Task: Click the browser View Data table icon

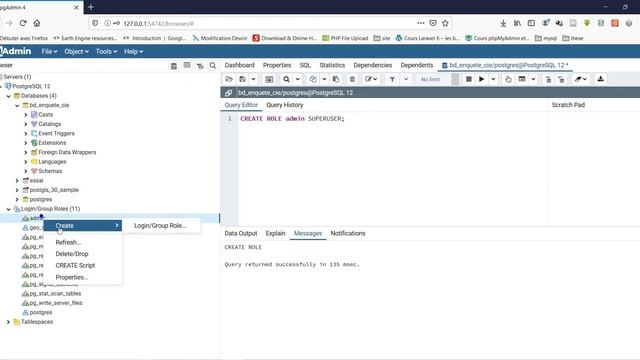Action: 187,65
